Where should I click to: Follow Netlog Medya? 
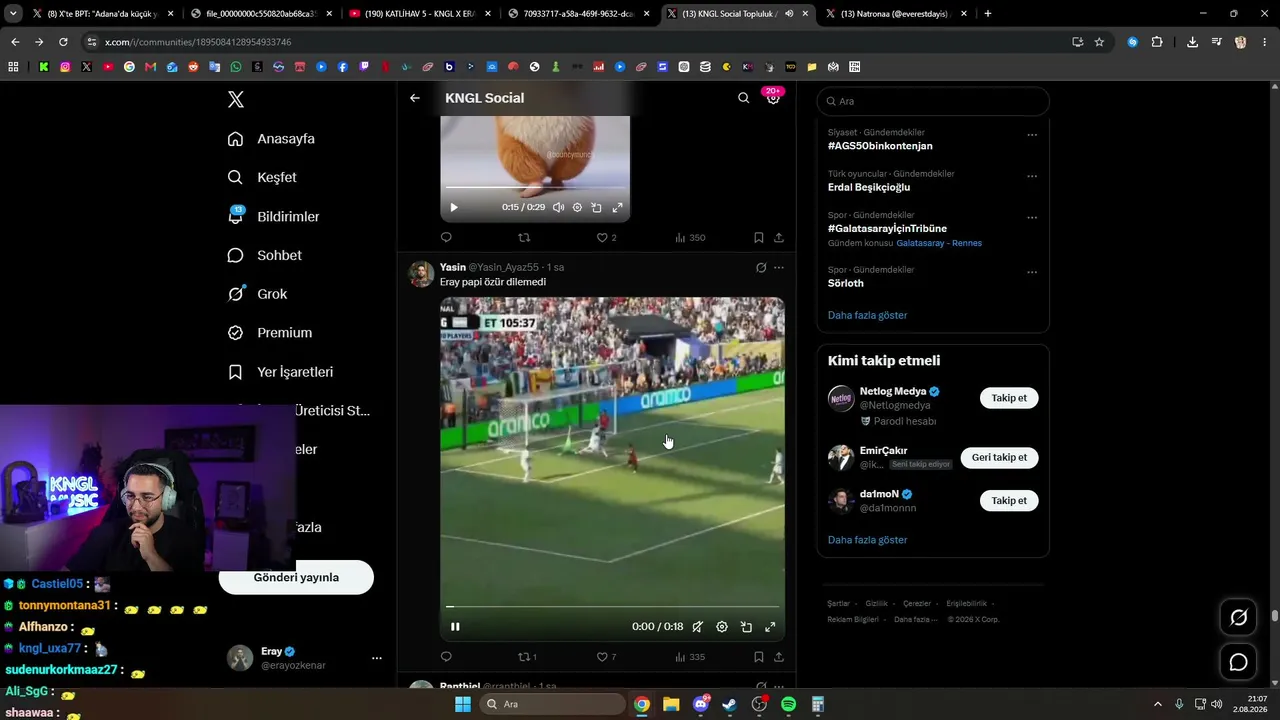pos(1009,398)
